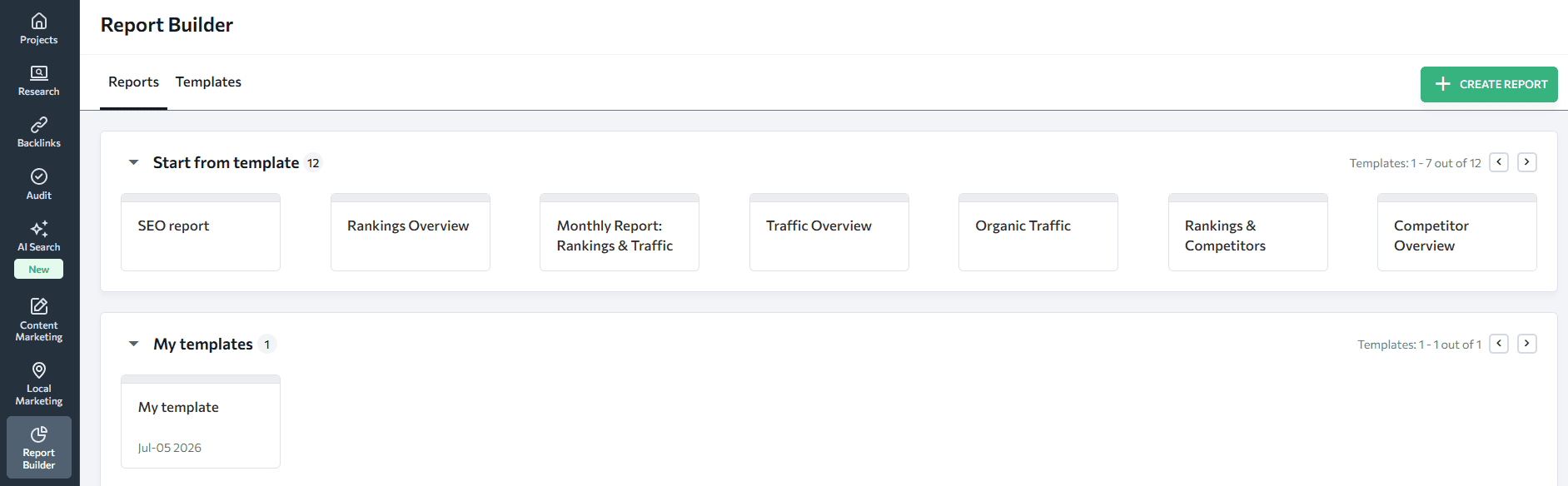Pick the Rankings & Competitors template
The width and height of the screenshot is (1568, 486).
pyautogui.click(x=1248, y=232)
